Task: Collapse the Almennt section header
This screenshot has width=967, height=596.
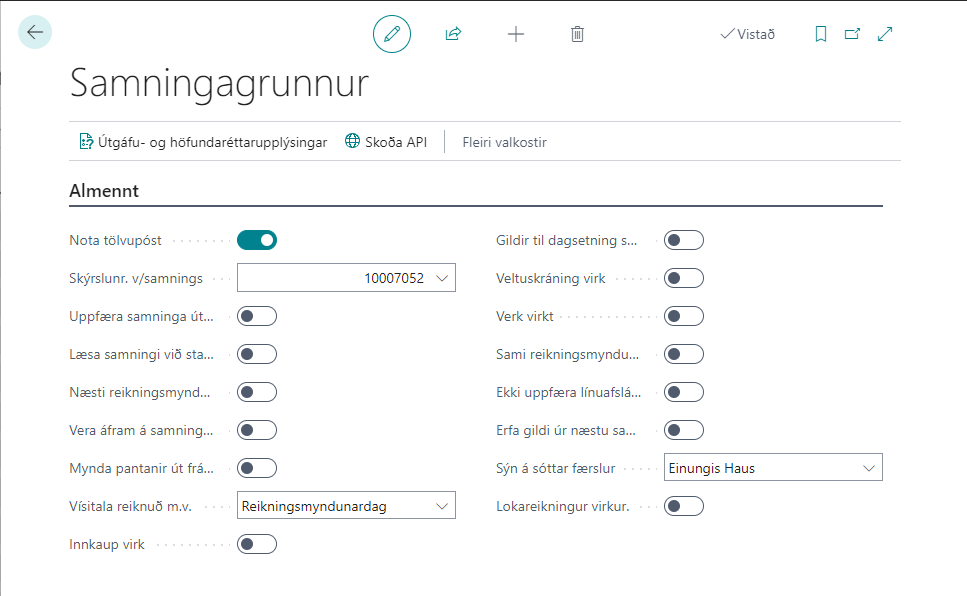Action: pos(104,190)
